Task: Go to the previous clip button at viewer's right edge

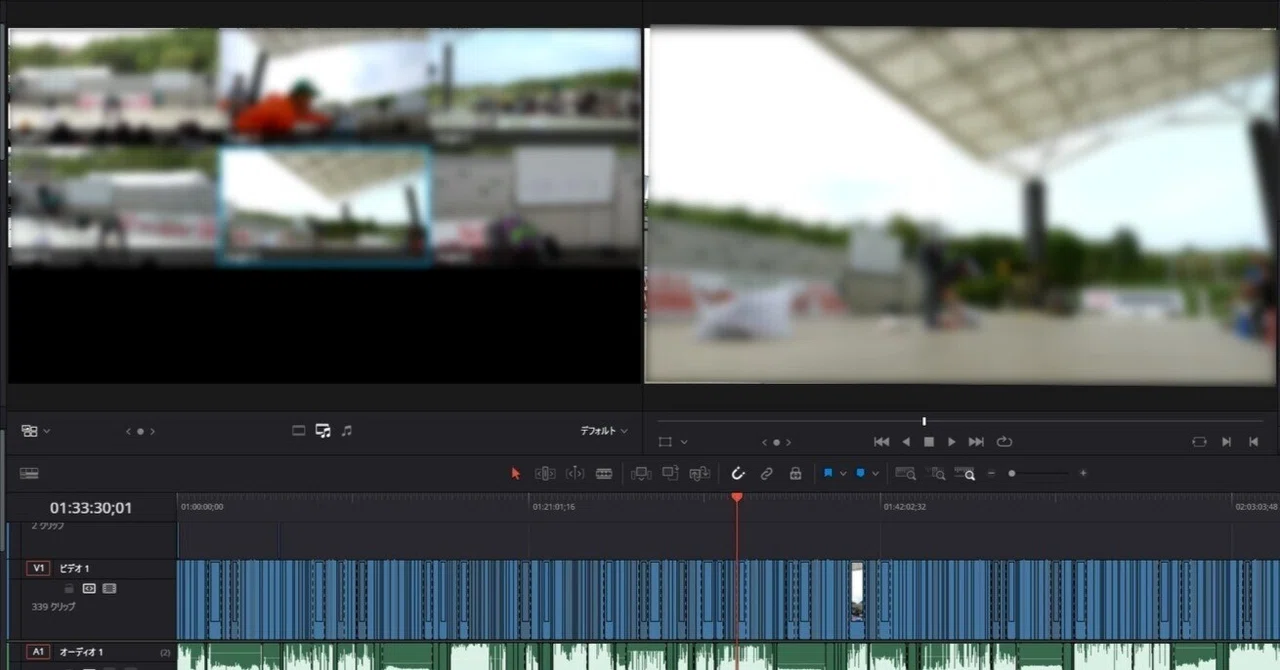Action: pos(1253,441)
